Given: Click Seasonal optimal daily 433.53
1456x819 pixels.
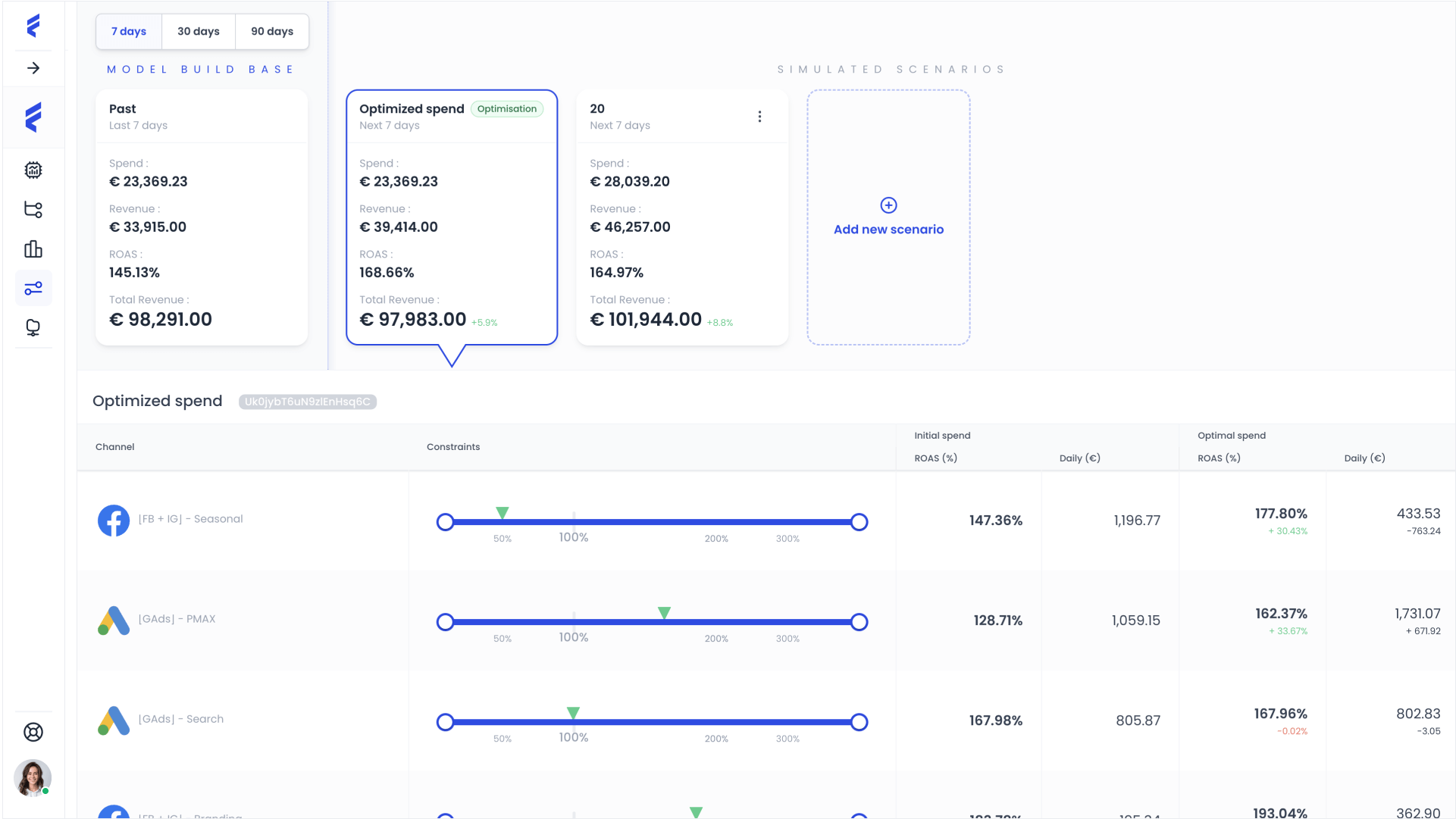Looking at the screenshot, I should [1419, 514].
